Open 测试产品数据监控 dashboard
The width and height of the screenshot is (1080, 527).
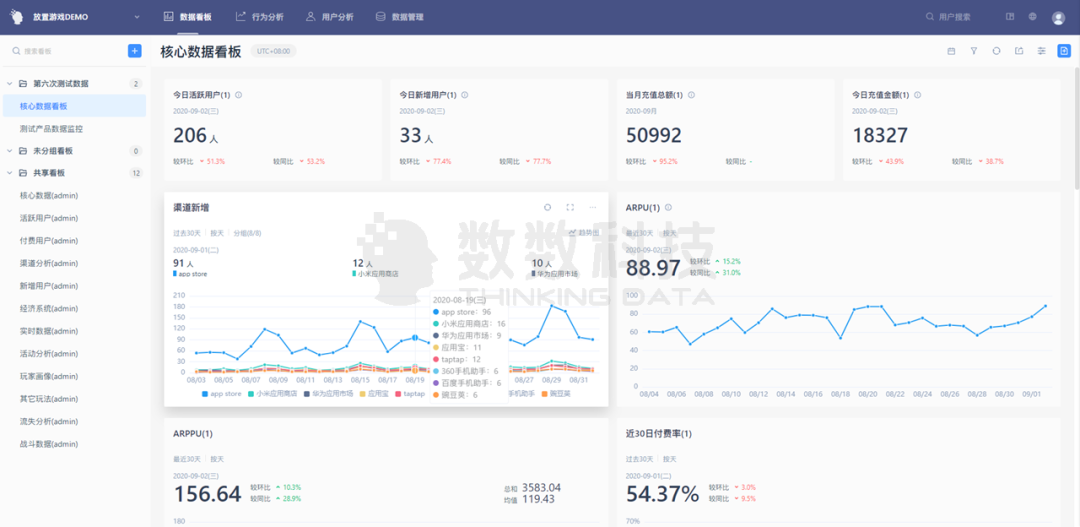click(52, 129)
